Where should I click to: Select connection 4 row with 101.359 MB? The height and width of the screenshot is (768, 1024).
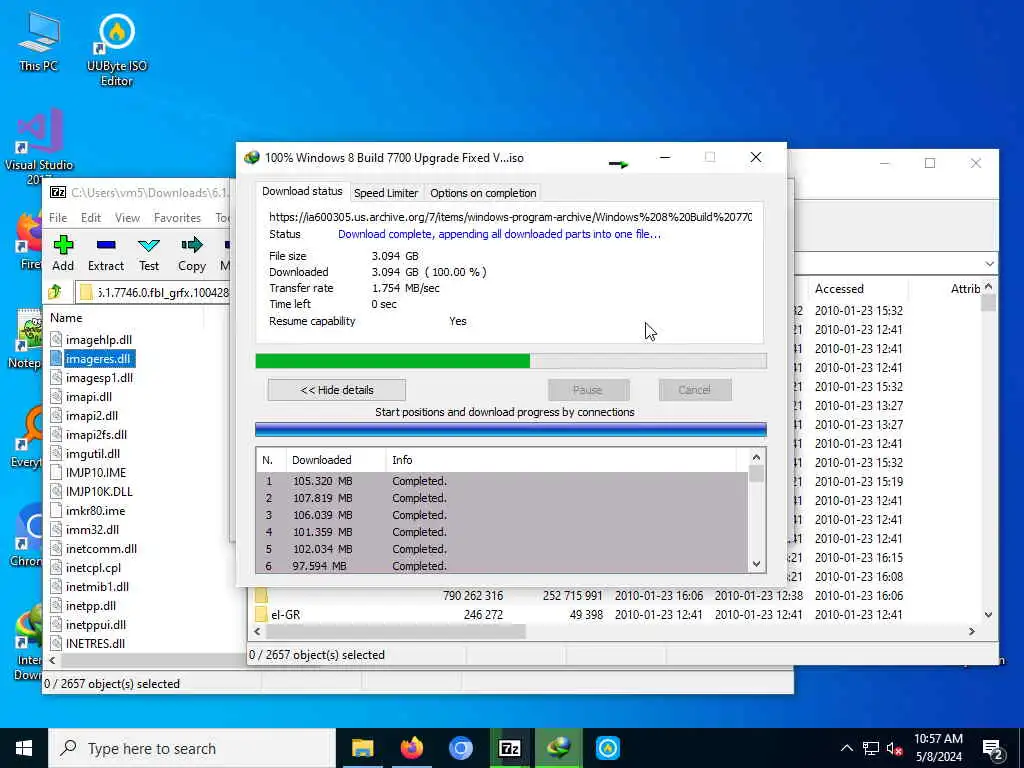point(502,532)
